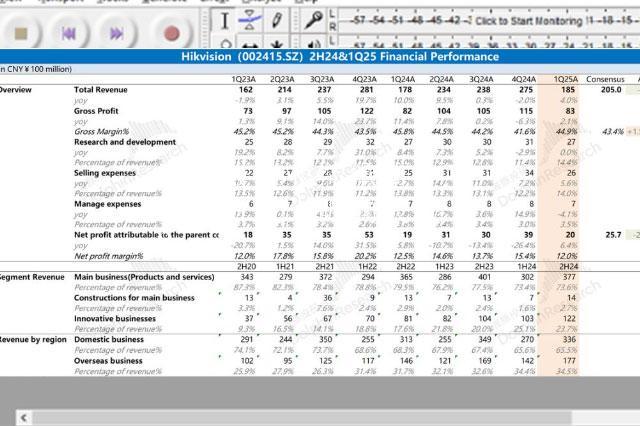Click the 'Overseas business' row label

[x=108, y=361]
